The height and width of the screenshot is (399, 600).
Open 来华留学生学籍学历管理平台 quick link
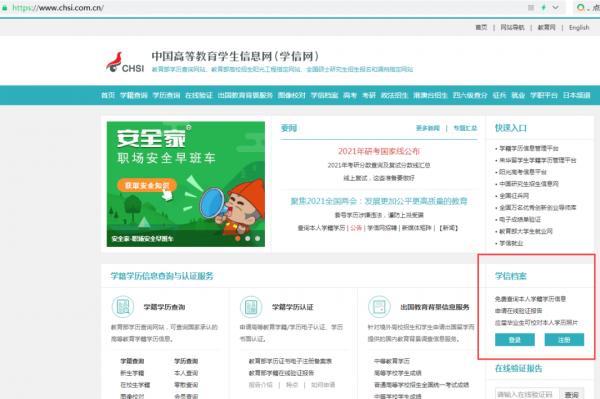(538, 160)
